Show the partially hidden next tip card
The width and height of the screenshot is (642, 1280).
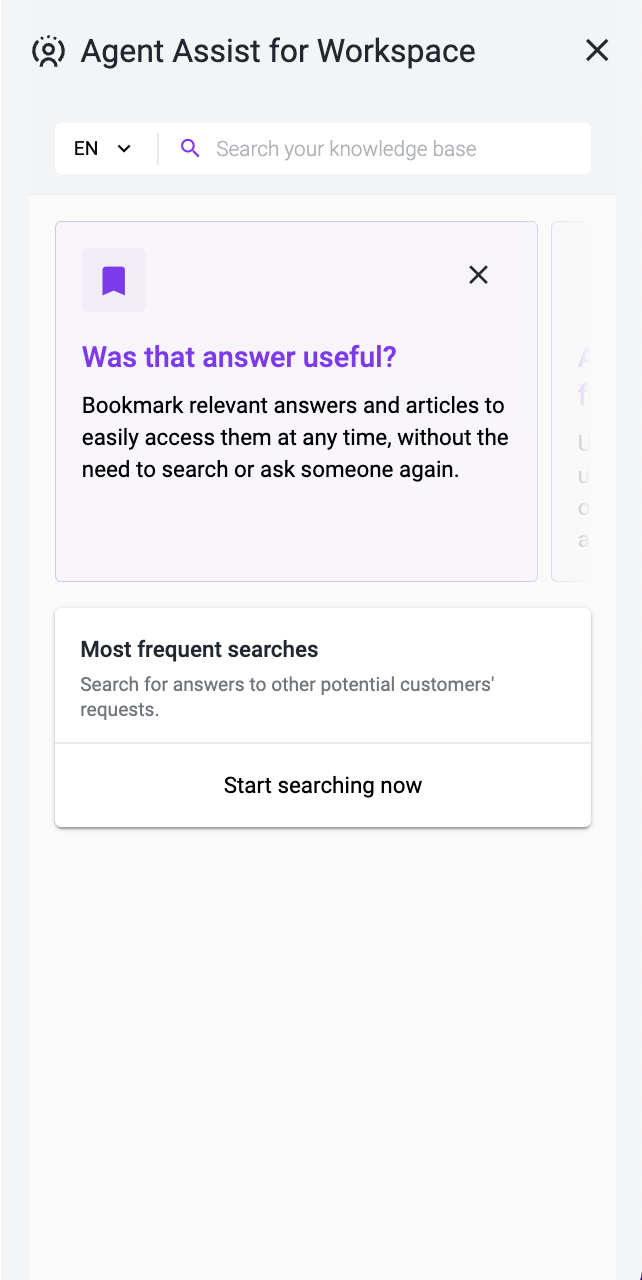point(571,401)
